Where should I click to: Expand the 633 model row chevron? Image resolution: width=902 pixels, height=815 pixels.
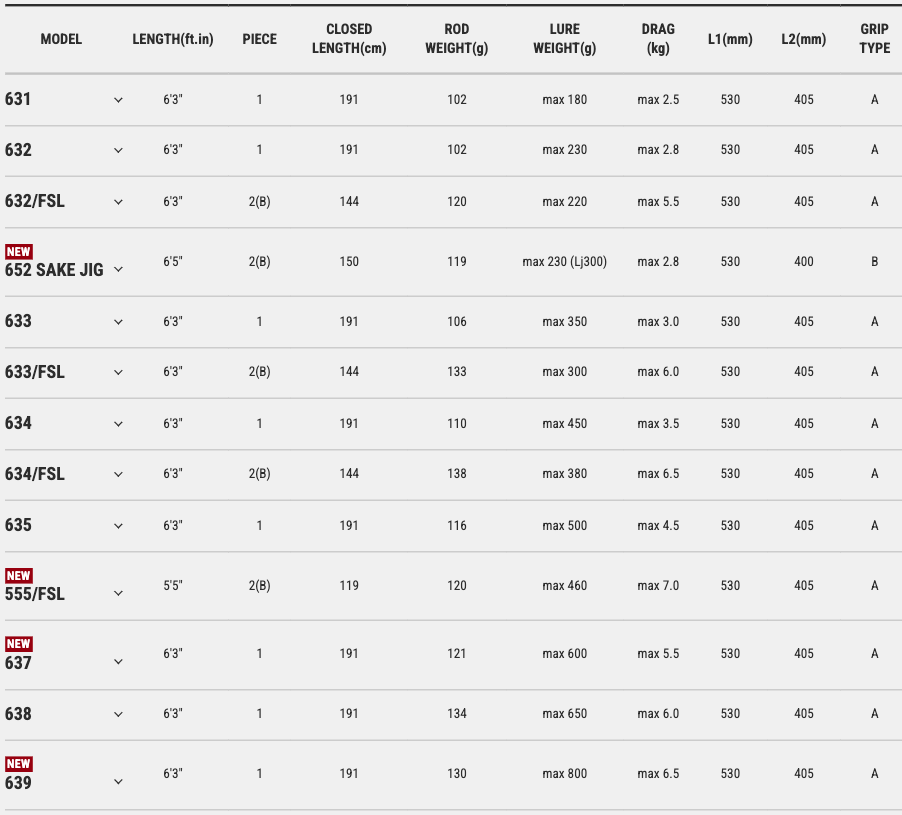click(x=118, y=322)
